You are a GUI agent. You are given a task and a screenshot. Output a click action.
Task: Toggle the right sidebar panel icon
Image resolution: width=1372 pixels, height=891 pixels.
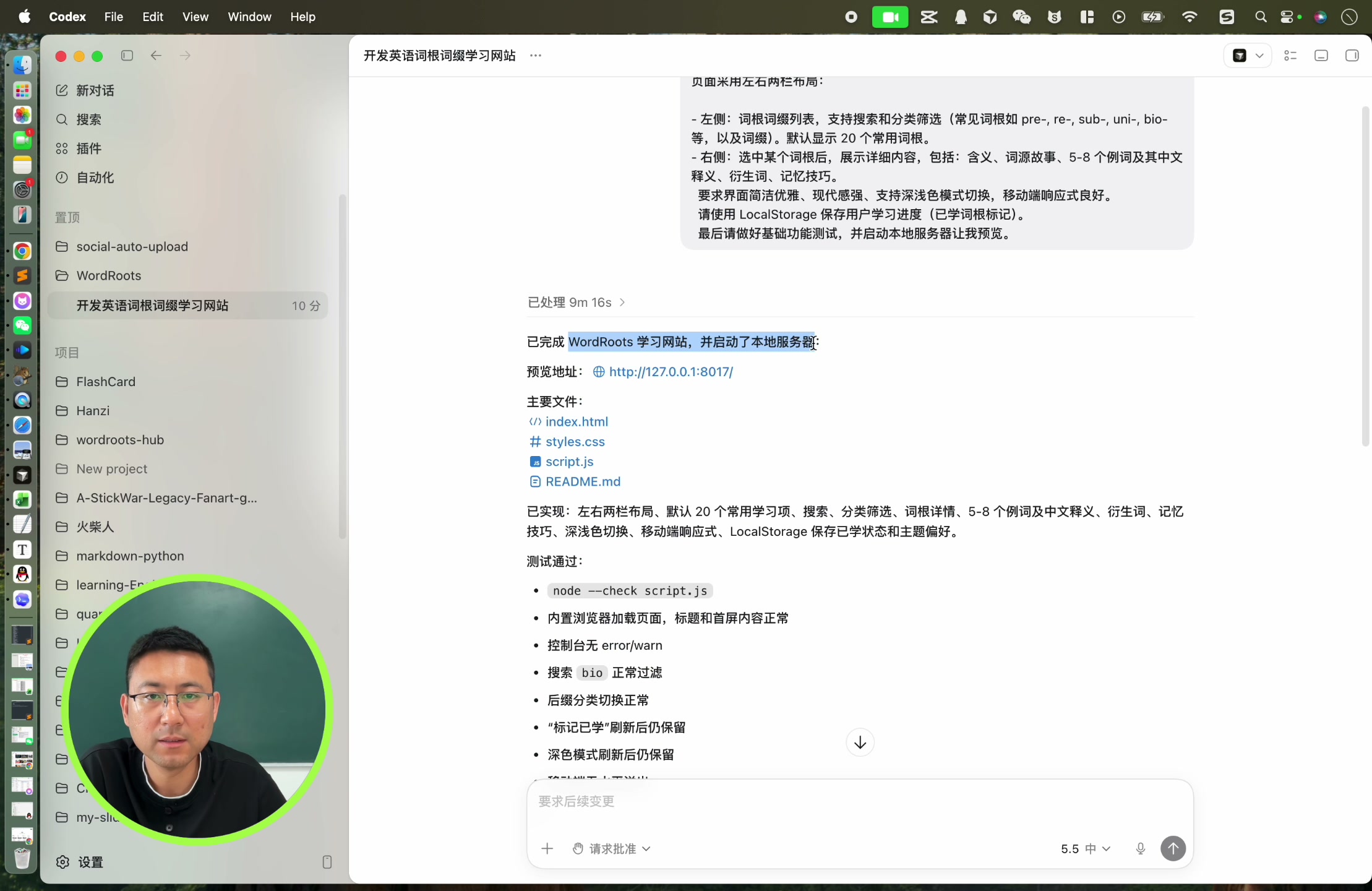[1352, 56]
